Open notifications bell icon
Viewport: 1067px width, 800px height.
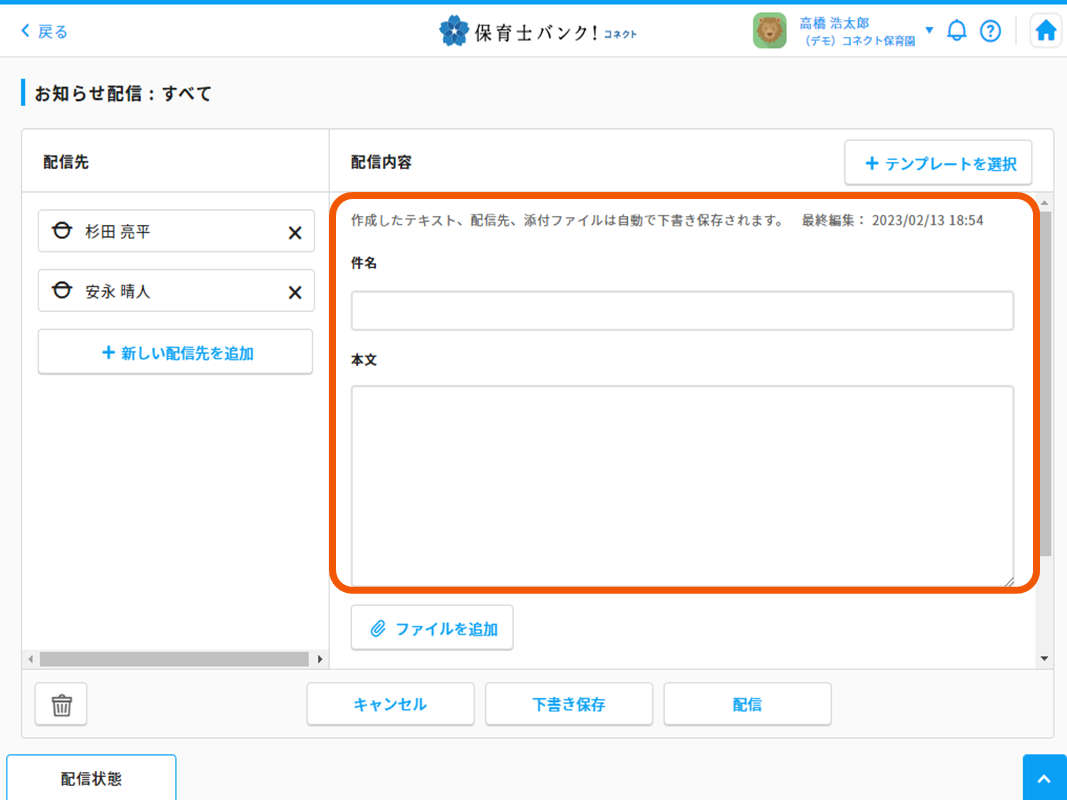957,31
